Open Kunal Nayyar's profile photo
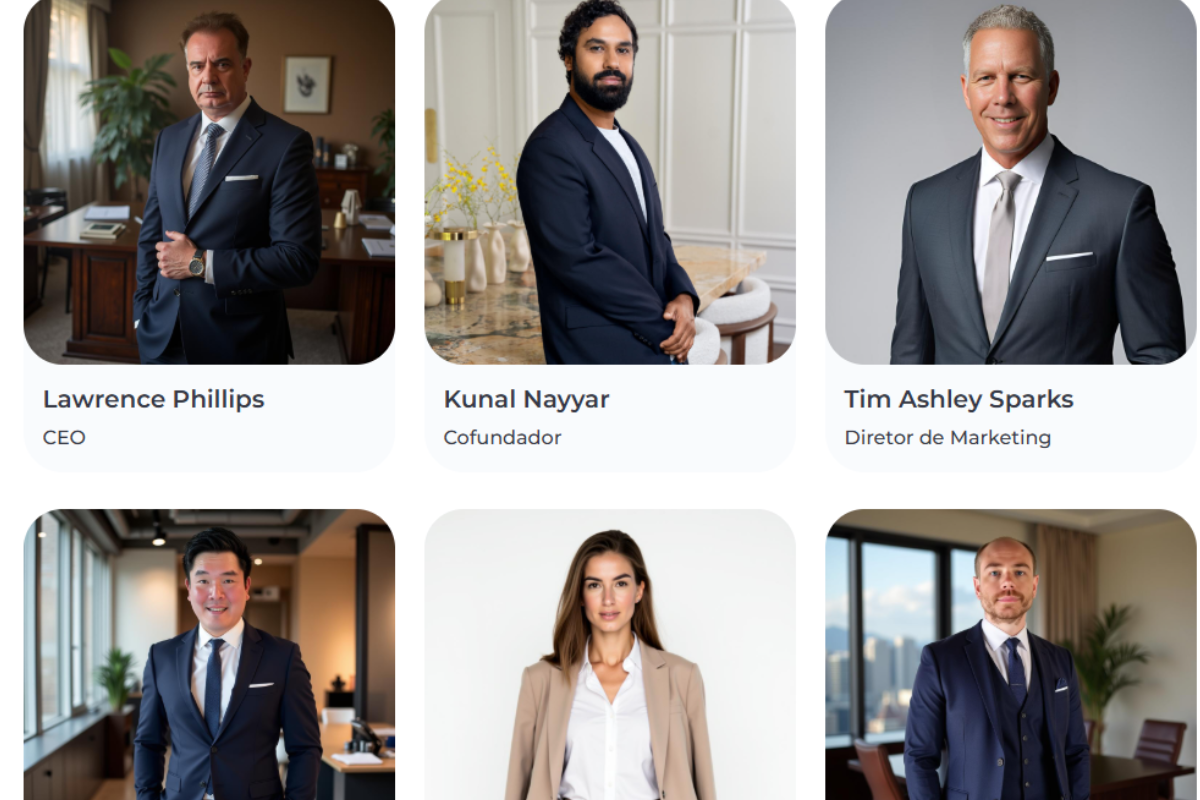1200x800 pixels. (610, 181)
